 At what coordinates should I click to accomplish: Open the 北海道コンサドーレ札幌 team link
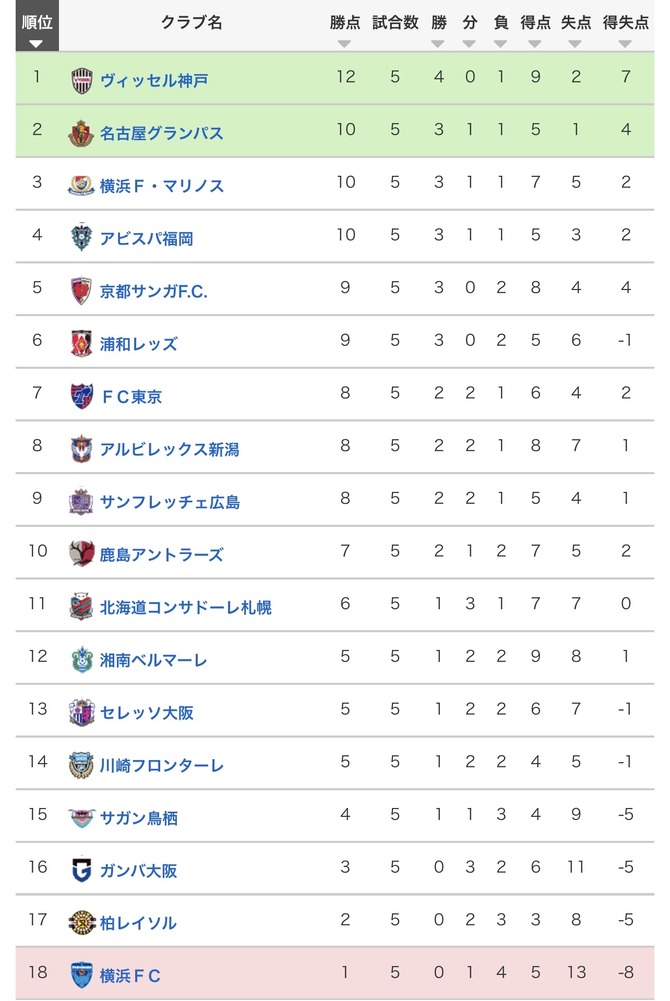(186, 607)
